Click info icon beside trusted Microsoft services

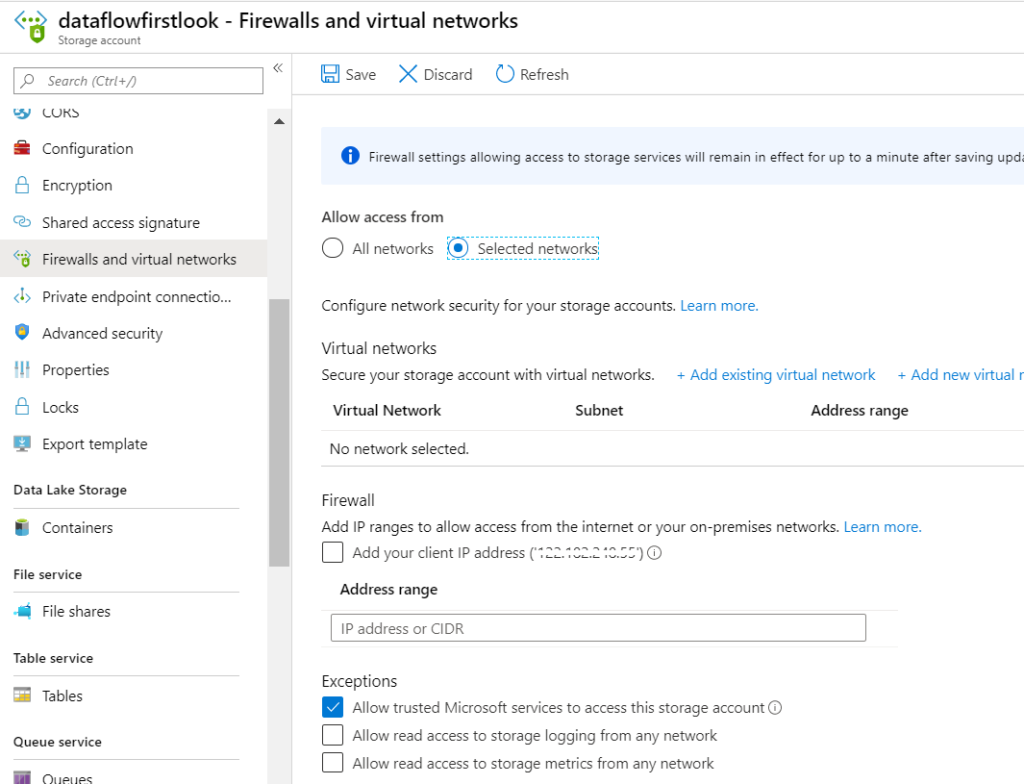(775, 708)
